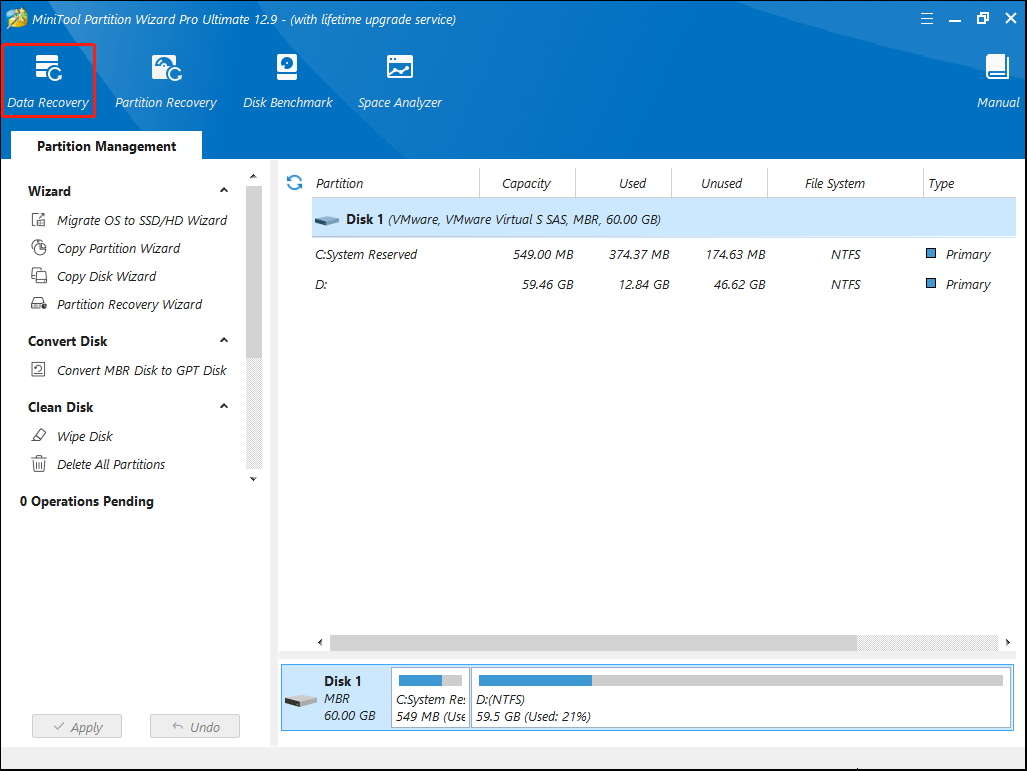Screen dimensions: 1027x771
Task: Open the Disk Benchmark tool
Action: pyautogui.click(x=288, y=80)
